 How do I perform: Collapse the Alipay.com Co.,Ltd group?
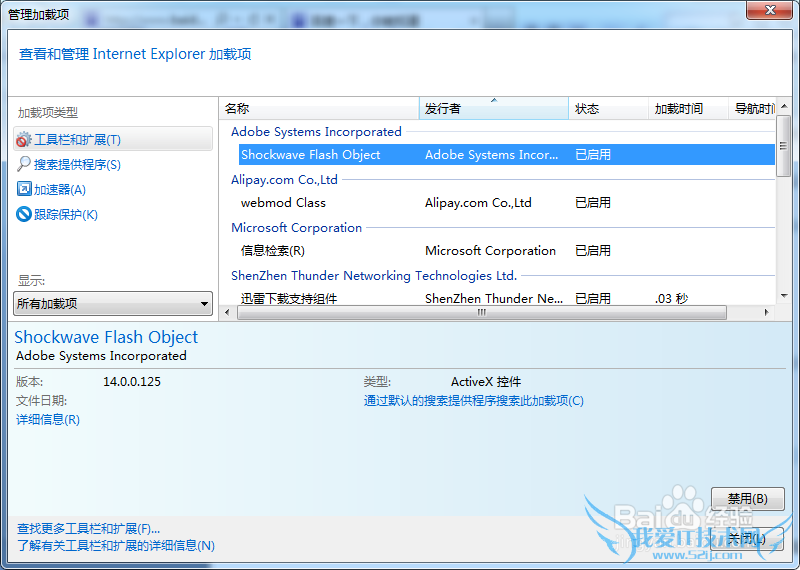pos(284,180)
